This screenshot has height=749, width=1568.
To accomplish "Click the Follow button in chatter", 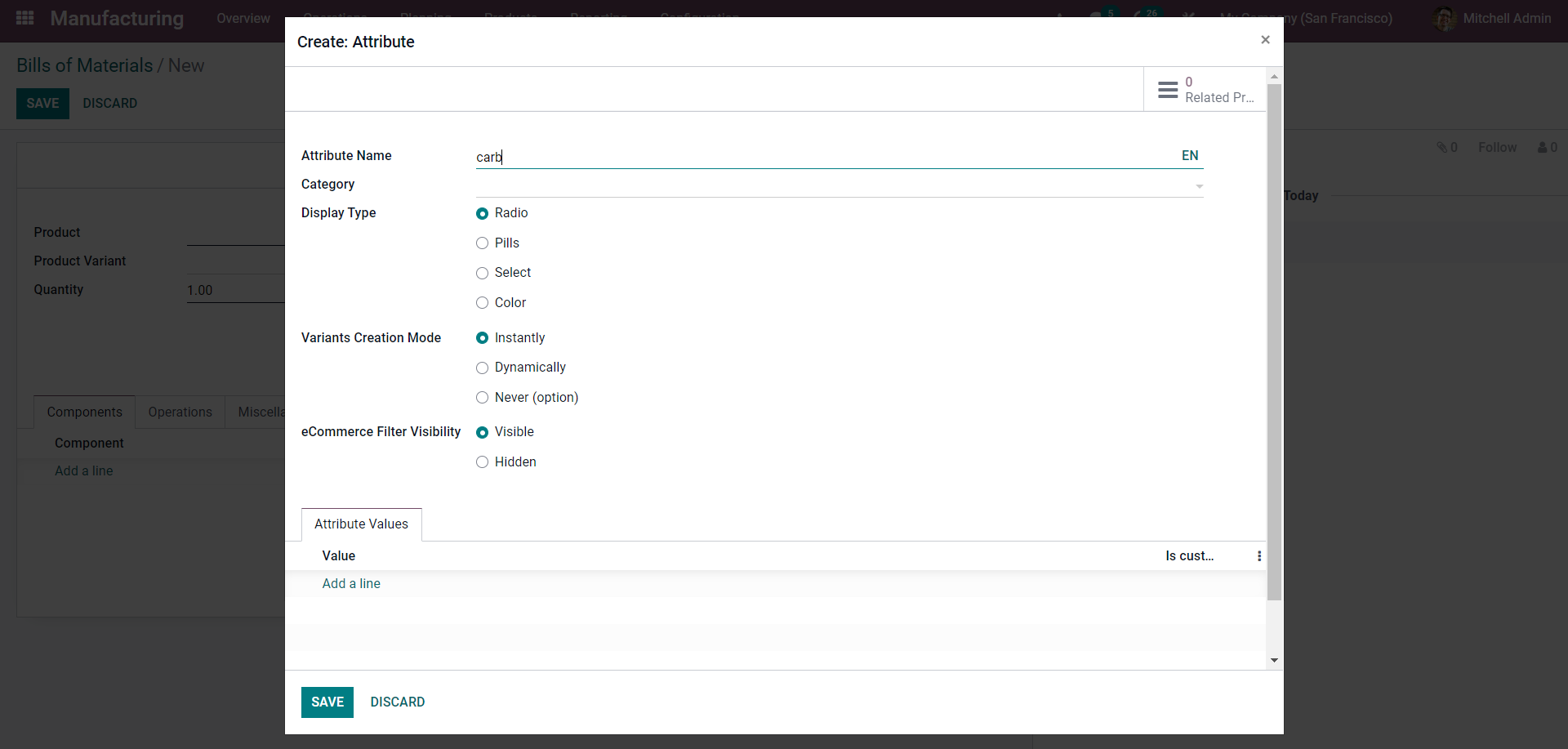I will 1497,147.
